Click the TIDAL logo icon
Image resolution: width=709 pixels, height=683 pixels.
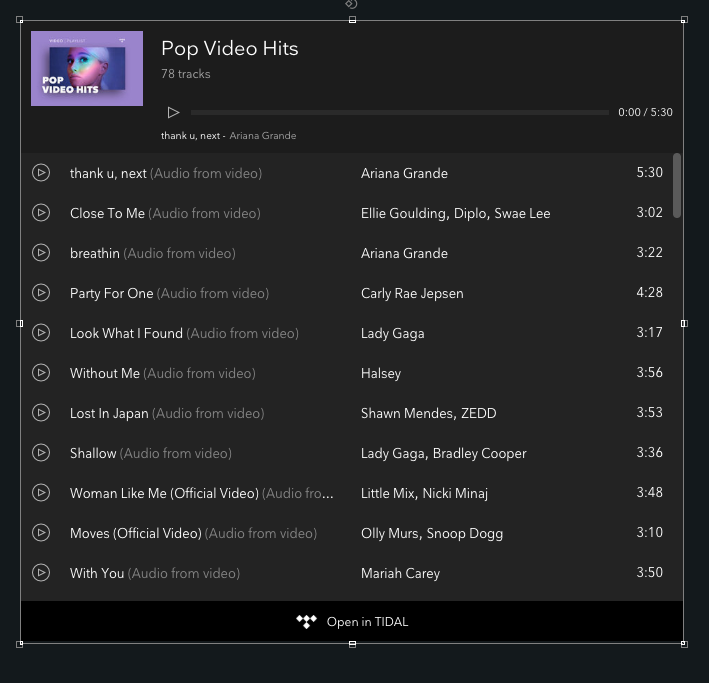[x=307, y=621]
